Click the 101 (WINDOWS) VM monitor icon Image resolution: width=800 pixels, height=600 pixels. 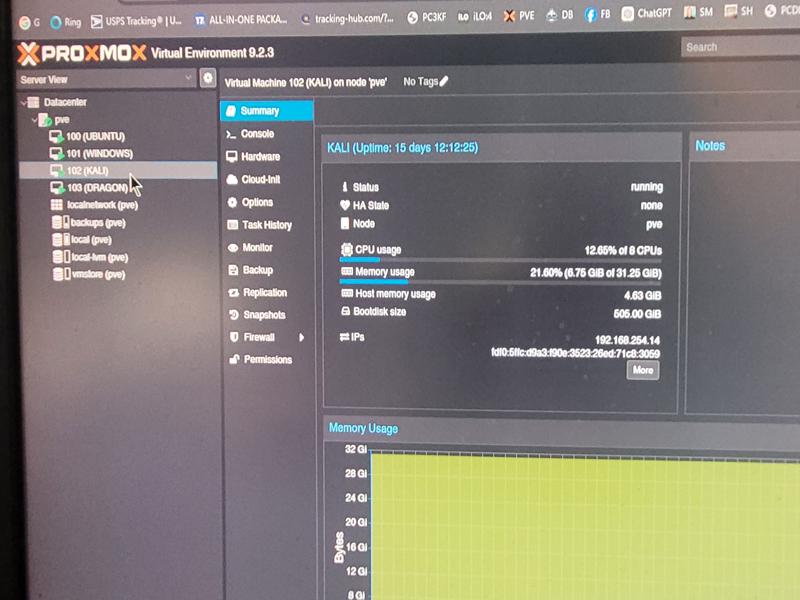pyautogui.click(x=56, y=153)
